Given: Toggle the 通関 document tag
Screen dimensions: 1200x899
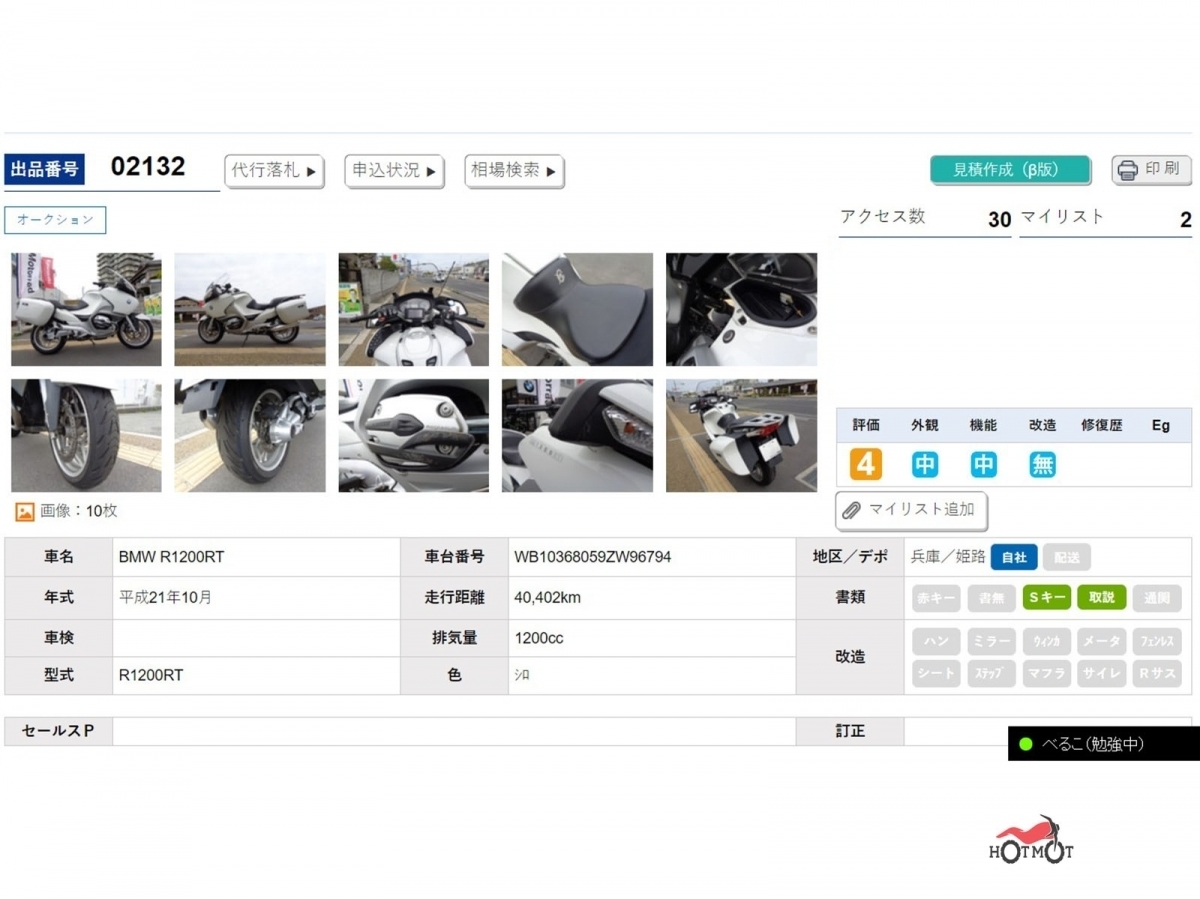Looking at the screenshot, I should coord(1157,598).
